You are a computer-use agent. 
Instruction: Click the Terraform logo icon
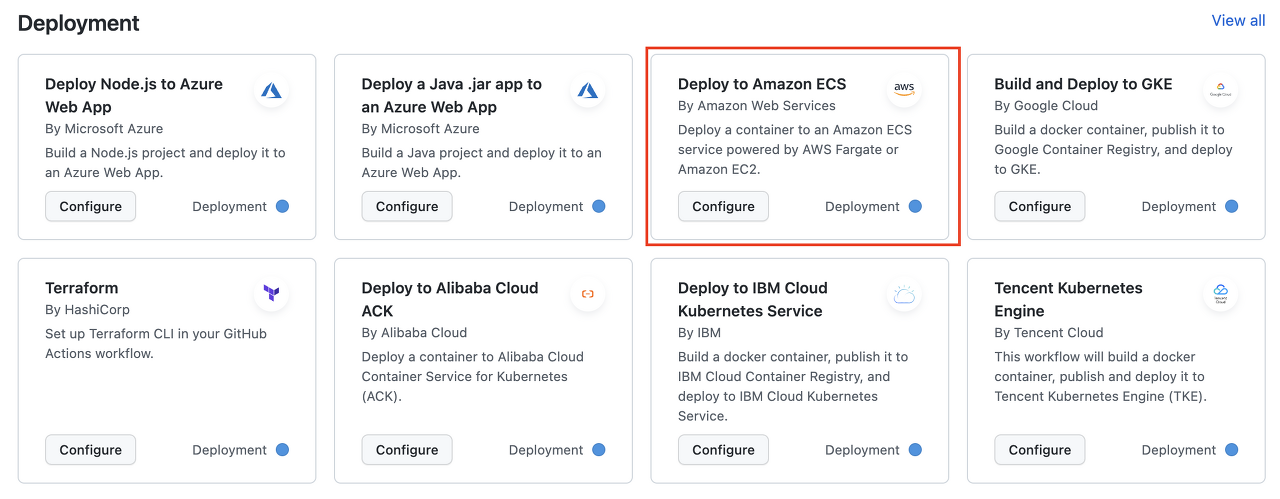pyautogui.click(x=271, y=294)
